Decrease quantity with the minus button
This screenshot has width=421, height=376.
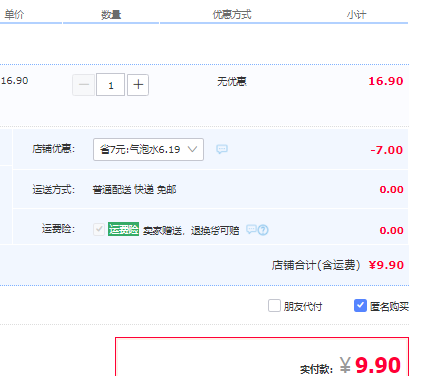tap(84, 85)
